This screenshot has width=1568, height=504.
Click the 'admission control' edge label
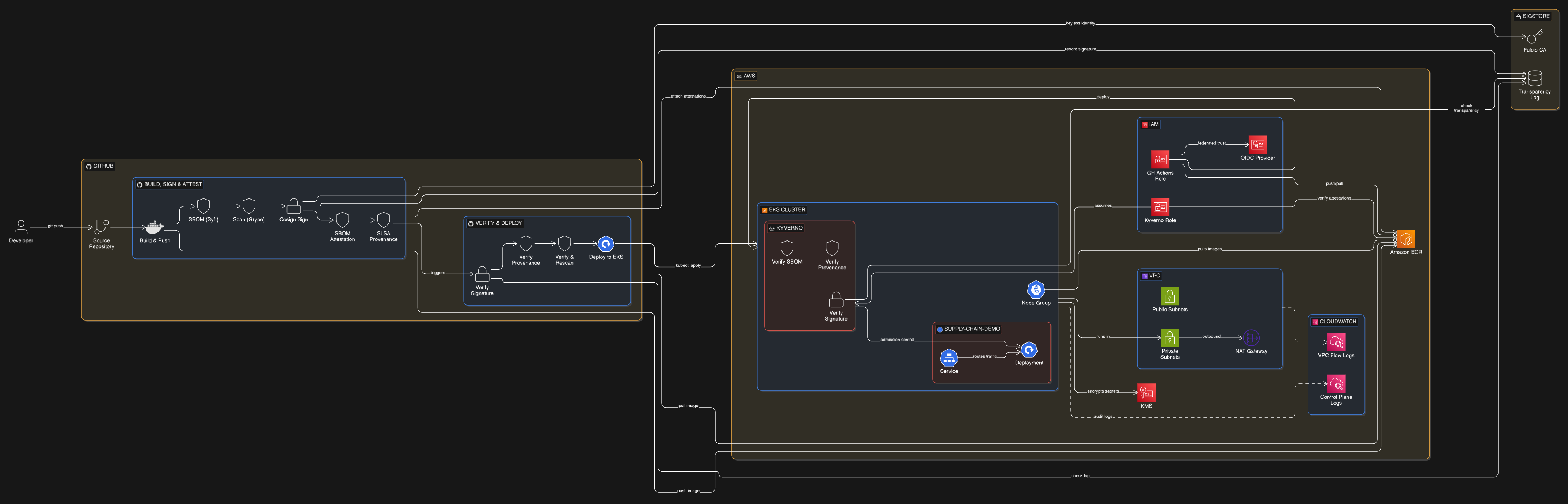coord(897,340)
